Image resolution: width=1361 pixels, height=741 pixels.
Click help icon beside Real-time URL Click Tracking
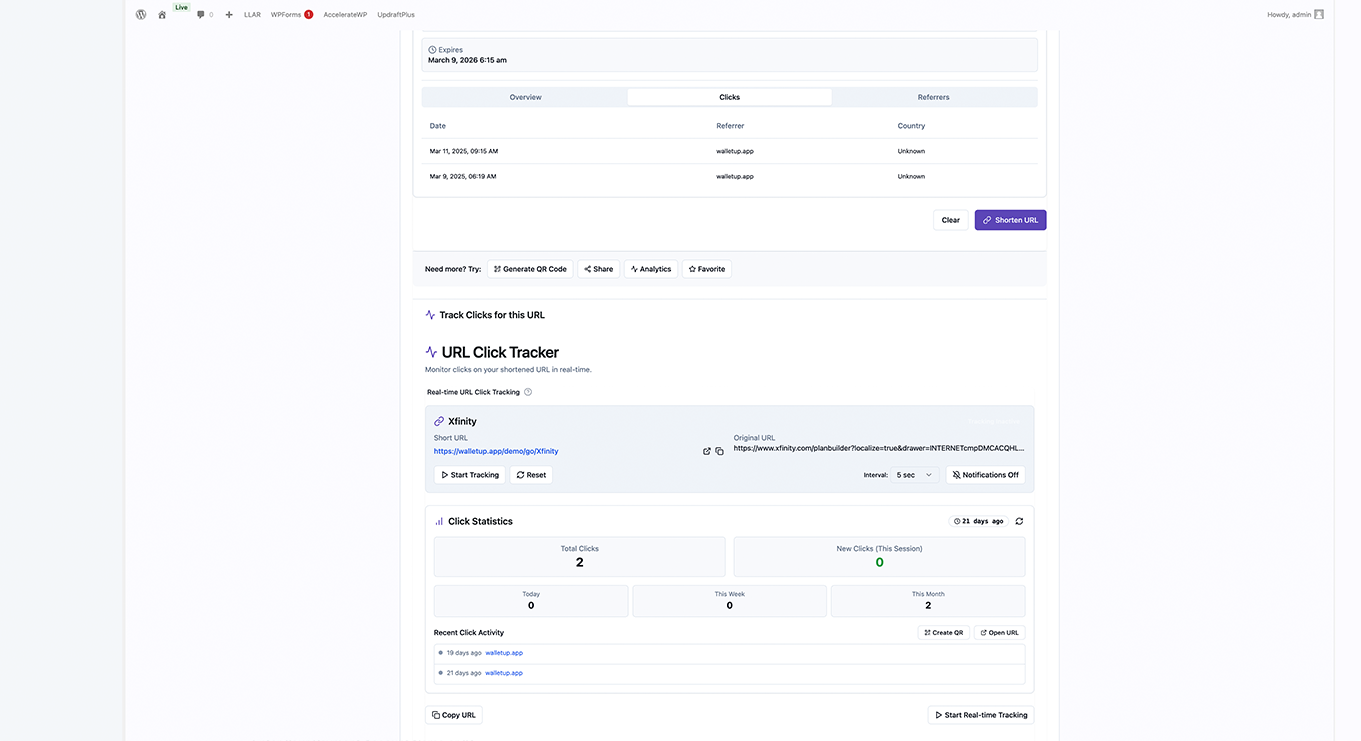528,392
